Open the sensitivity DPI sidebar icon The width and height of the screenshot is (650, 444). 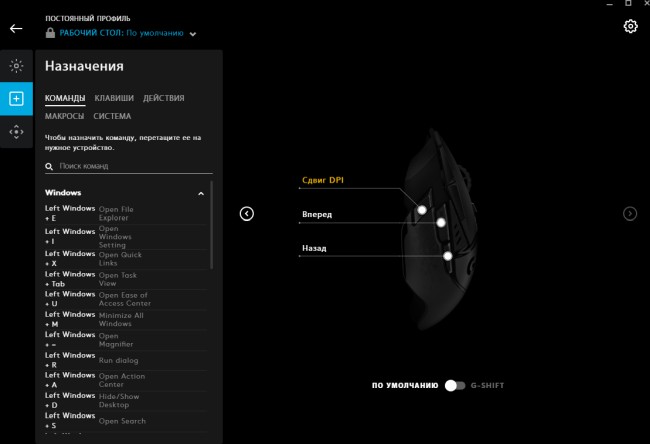(x=16, y=131)
